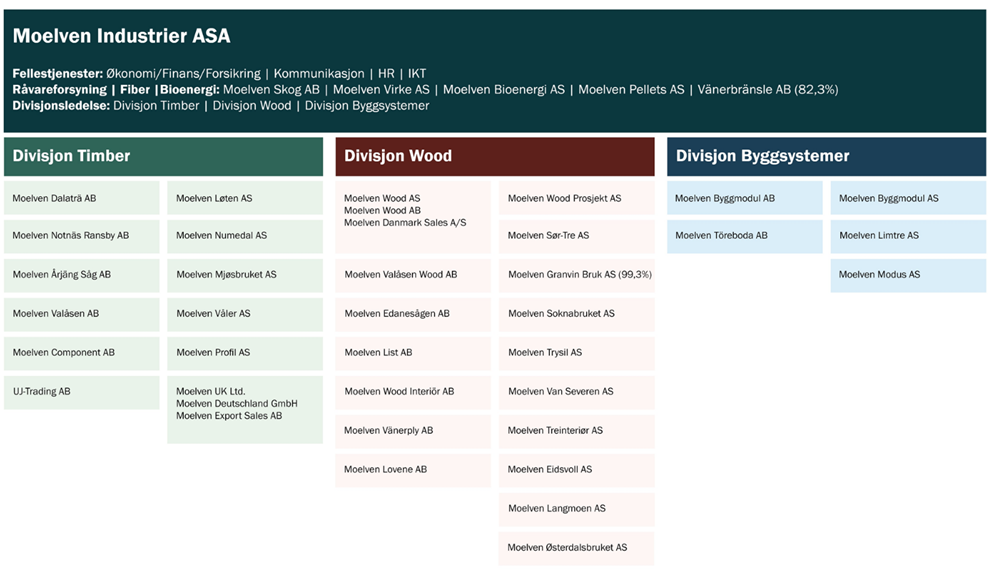991x575 pixels.
Task: Click Moelven Notnäs Ransby AB
Action: [x=82, y=236]
